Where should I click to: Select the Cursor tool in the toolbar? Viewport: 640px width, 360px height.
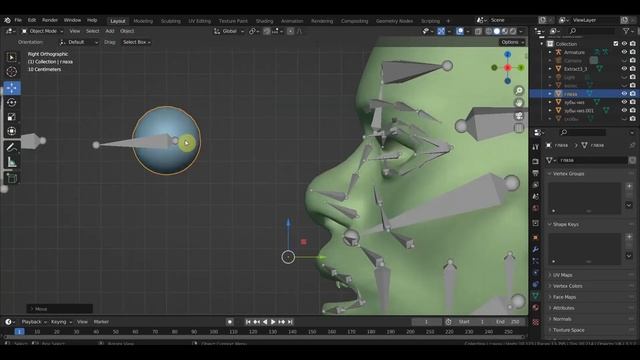point(12,72)
